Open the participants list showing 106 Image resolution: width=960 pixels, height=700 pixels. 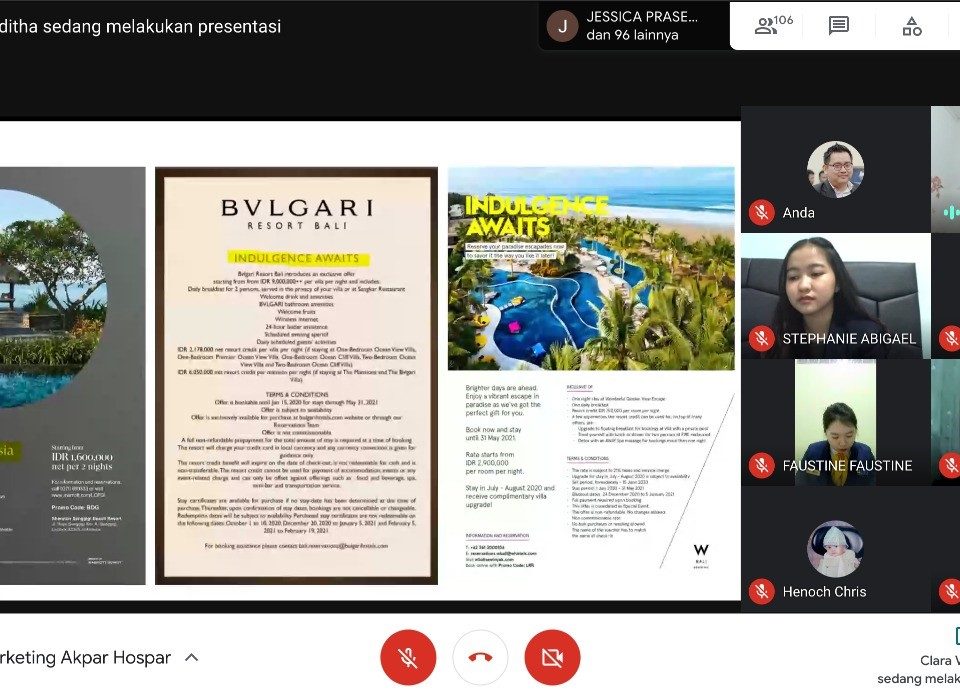(773, 25)
